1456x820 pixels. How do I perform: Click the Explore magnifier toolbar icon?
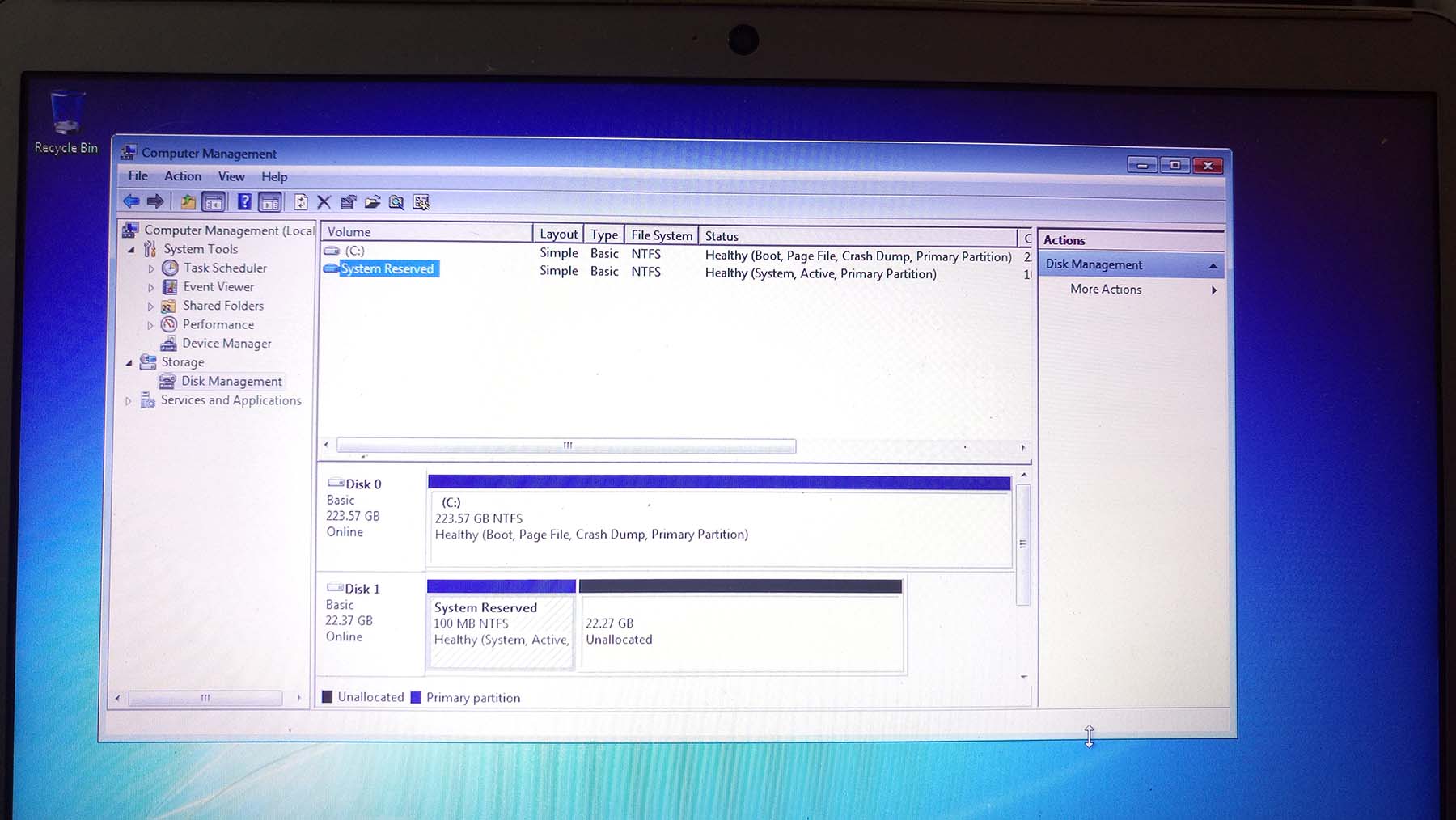coord(396,202)
